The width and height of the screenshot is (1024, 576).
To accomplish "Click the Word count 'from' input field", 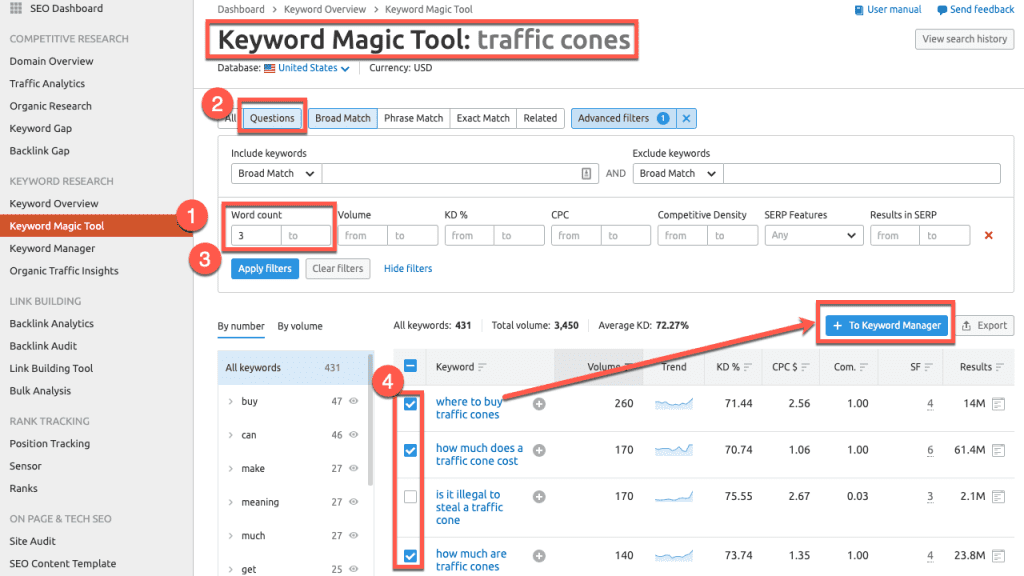I will 255,236.
